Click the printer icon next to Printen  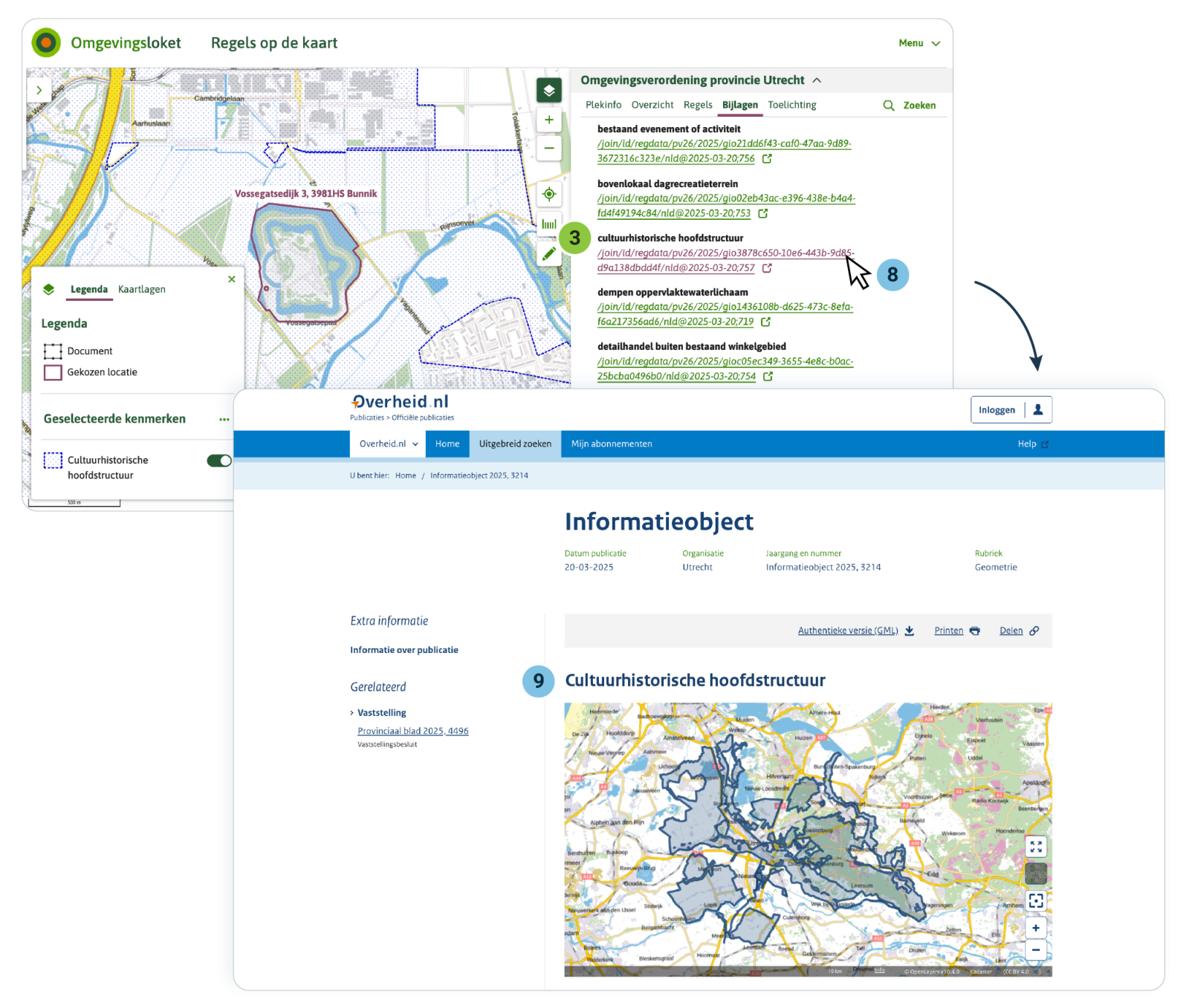974,630
